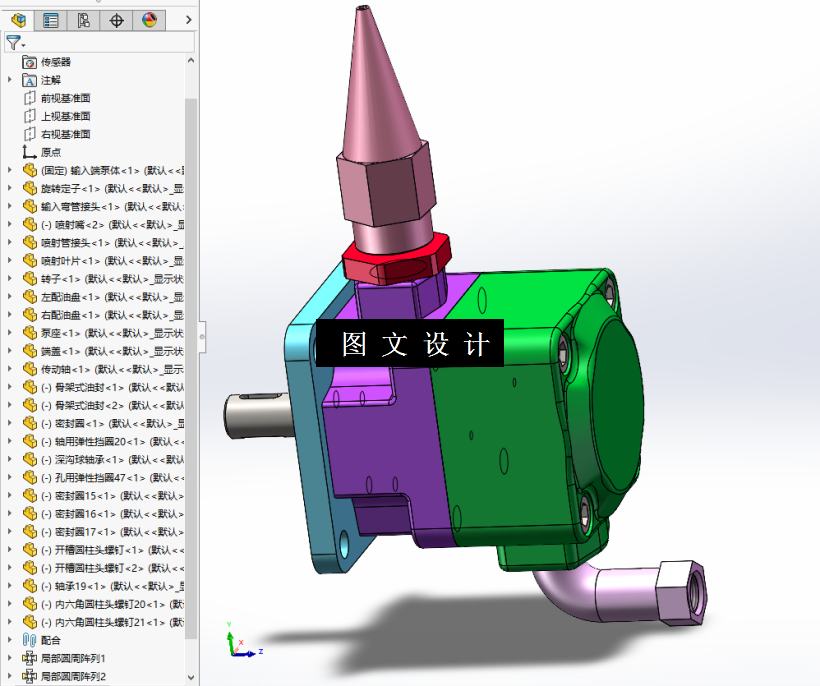Click the tree scrollbar up arrow
820x686 pixels.
[x=191, y=61]
